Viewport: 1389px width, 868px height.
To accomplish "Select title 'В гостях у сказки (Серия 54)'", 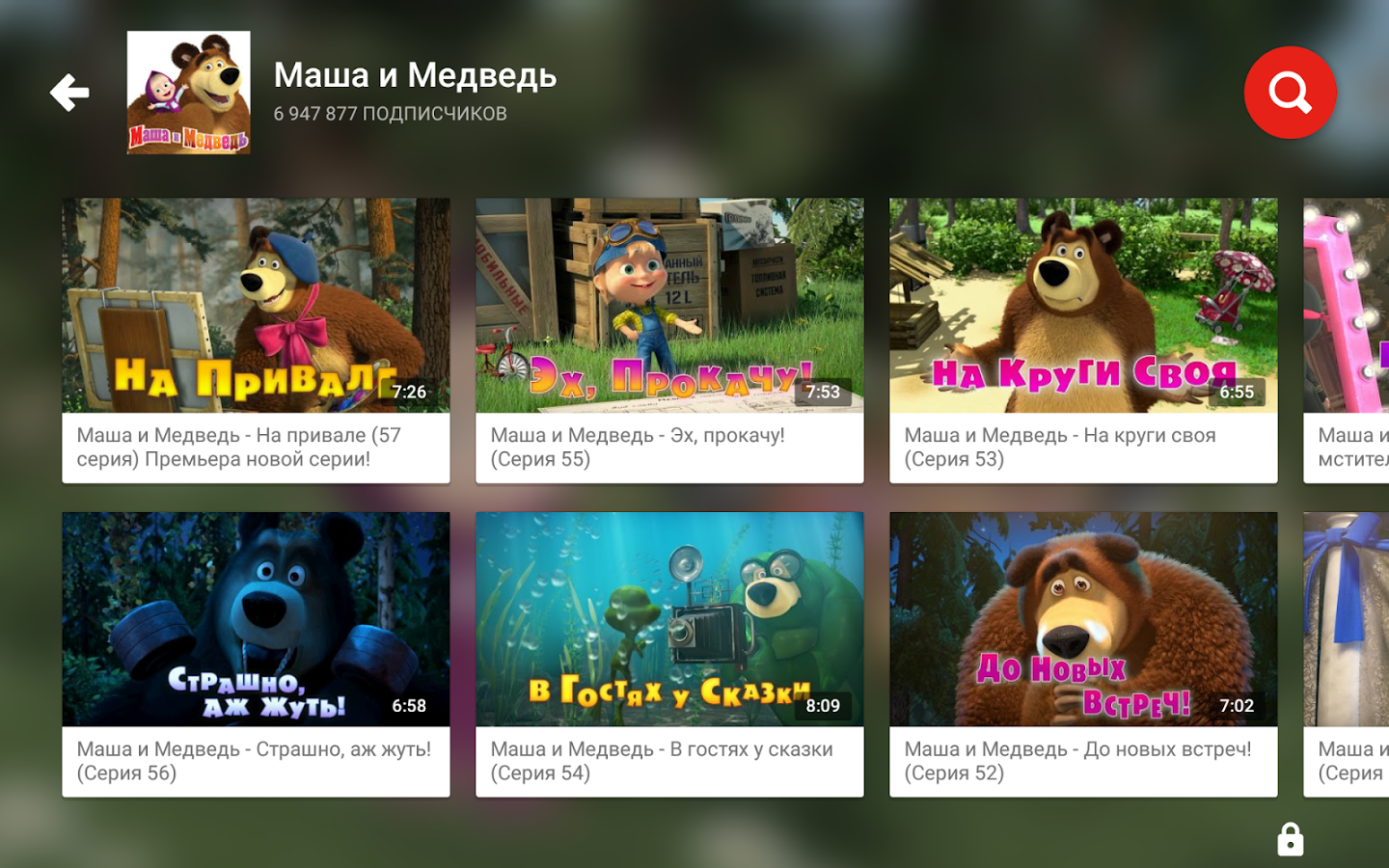I will 662,761.
